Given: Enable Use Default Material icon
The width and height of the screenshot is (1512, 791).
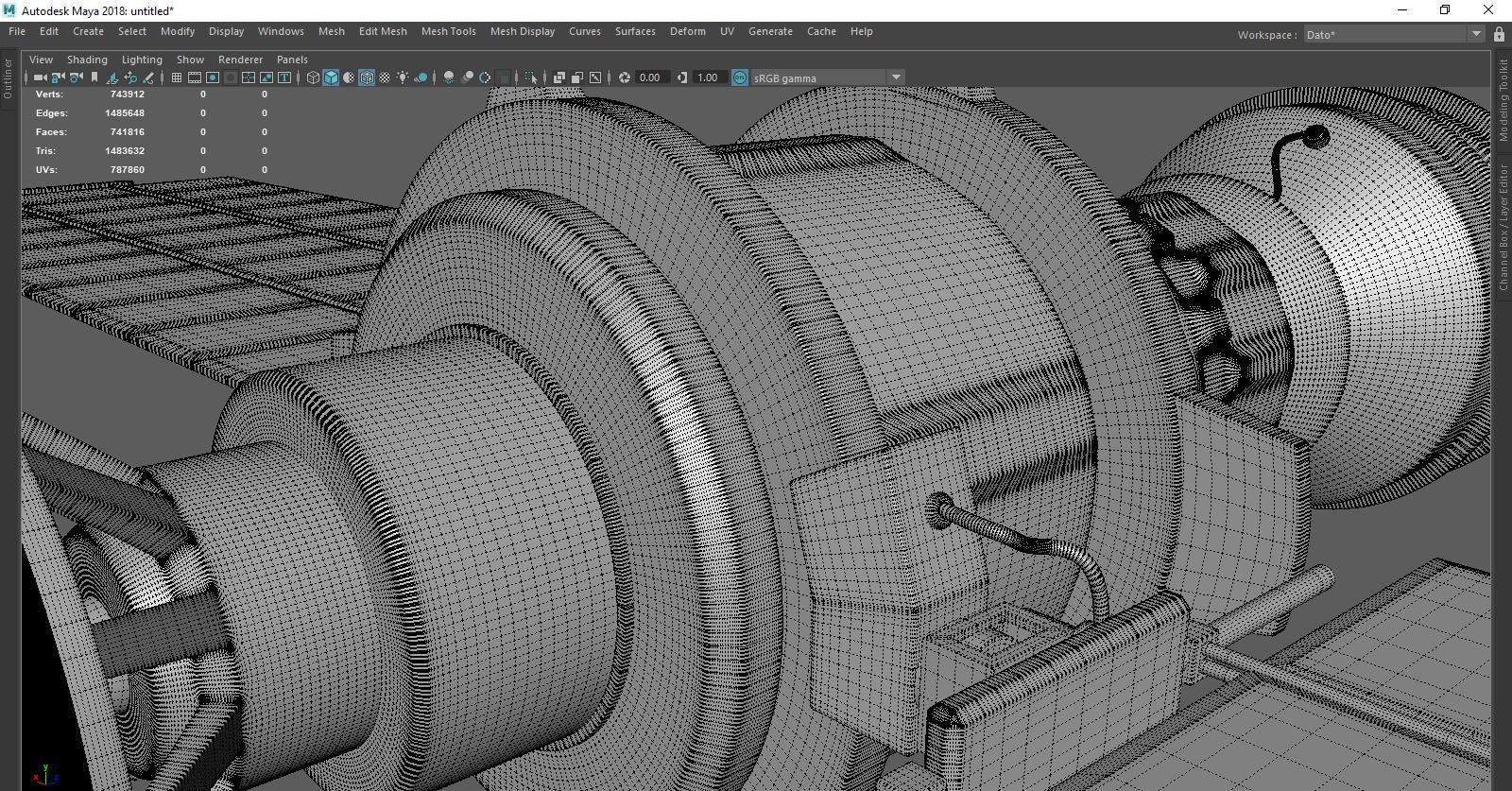Looking at the screenshot, I should [x=349, y=77].
